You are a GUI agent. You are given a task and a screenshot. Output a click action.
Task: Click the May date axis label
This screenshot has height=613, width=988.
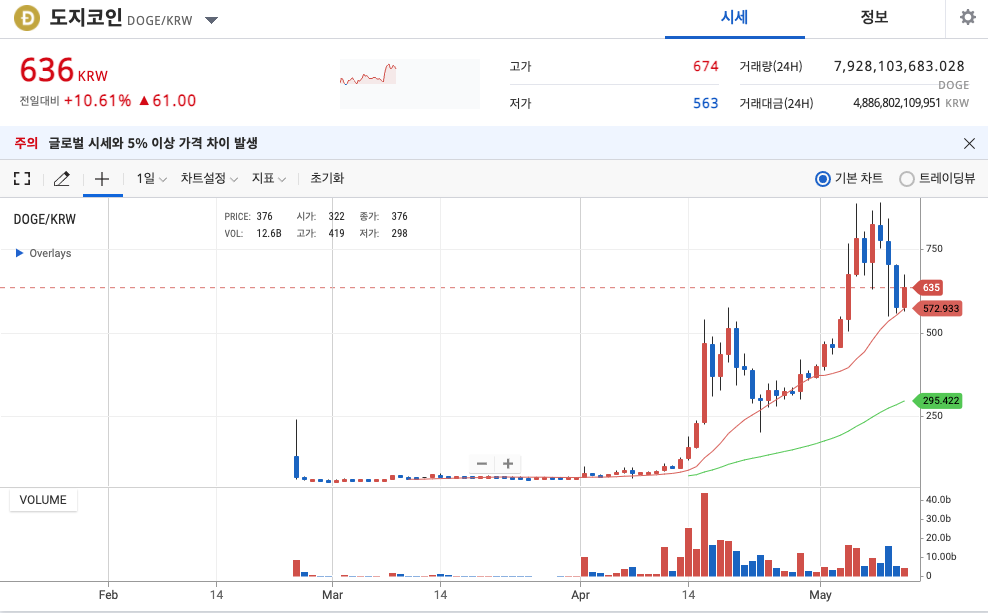tap(820, 595)
